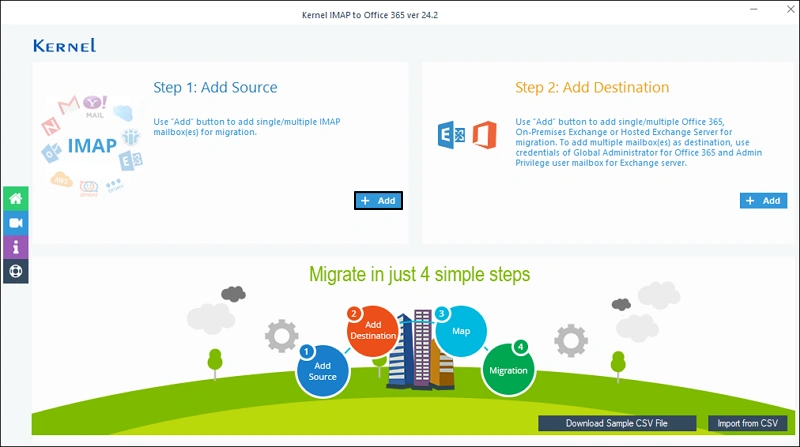Click the orange Office 365 icon

484,135
